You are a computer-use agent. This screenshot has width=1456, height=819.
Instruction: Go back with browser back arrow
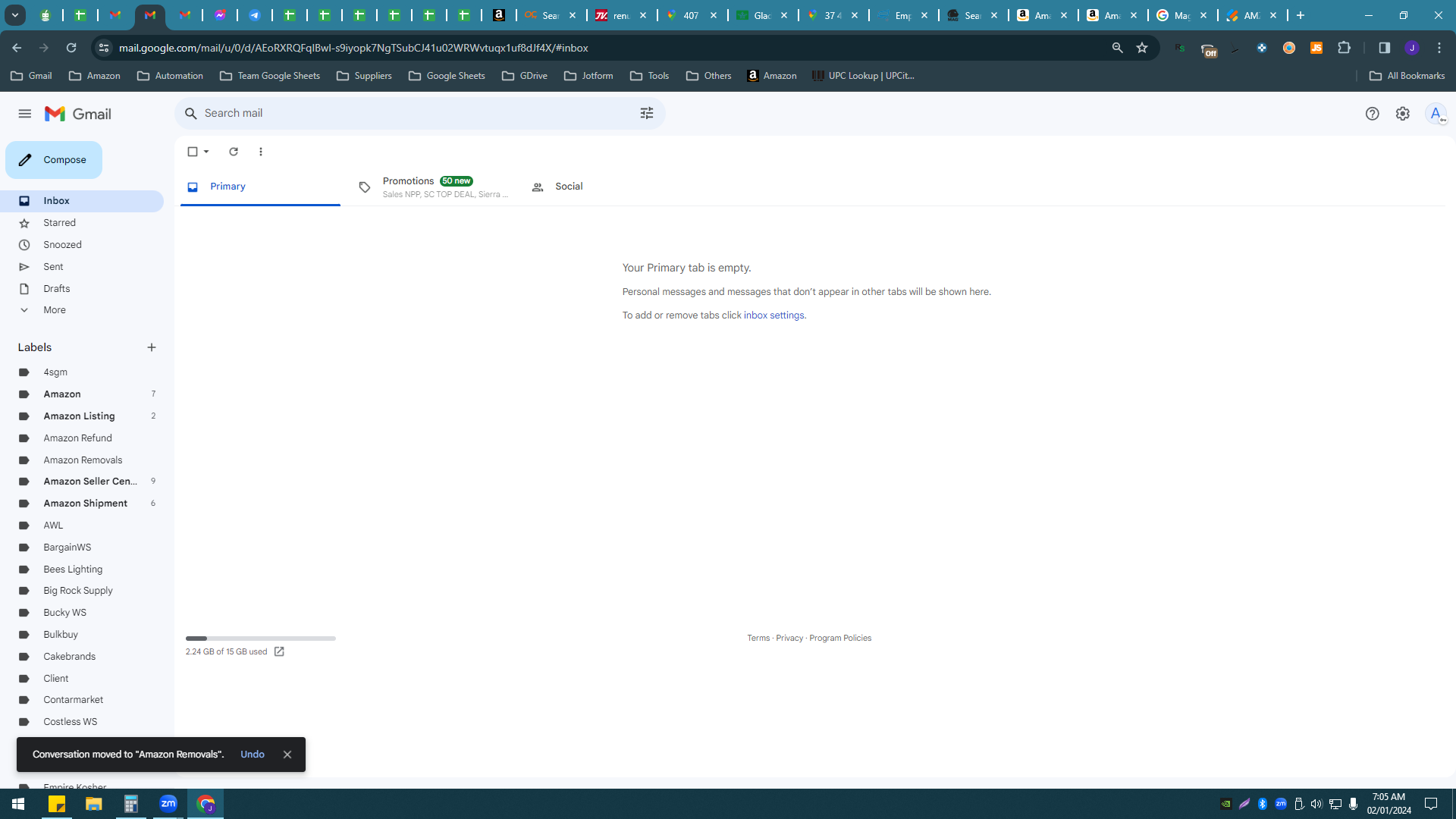(17, 48)
